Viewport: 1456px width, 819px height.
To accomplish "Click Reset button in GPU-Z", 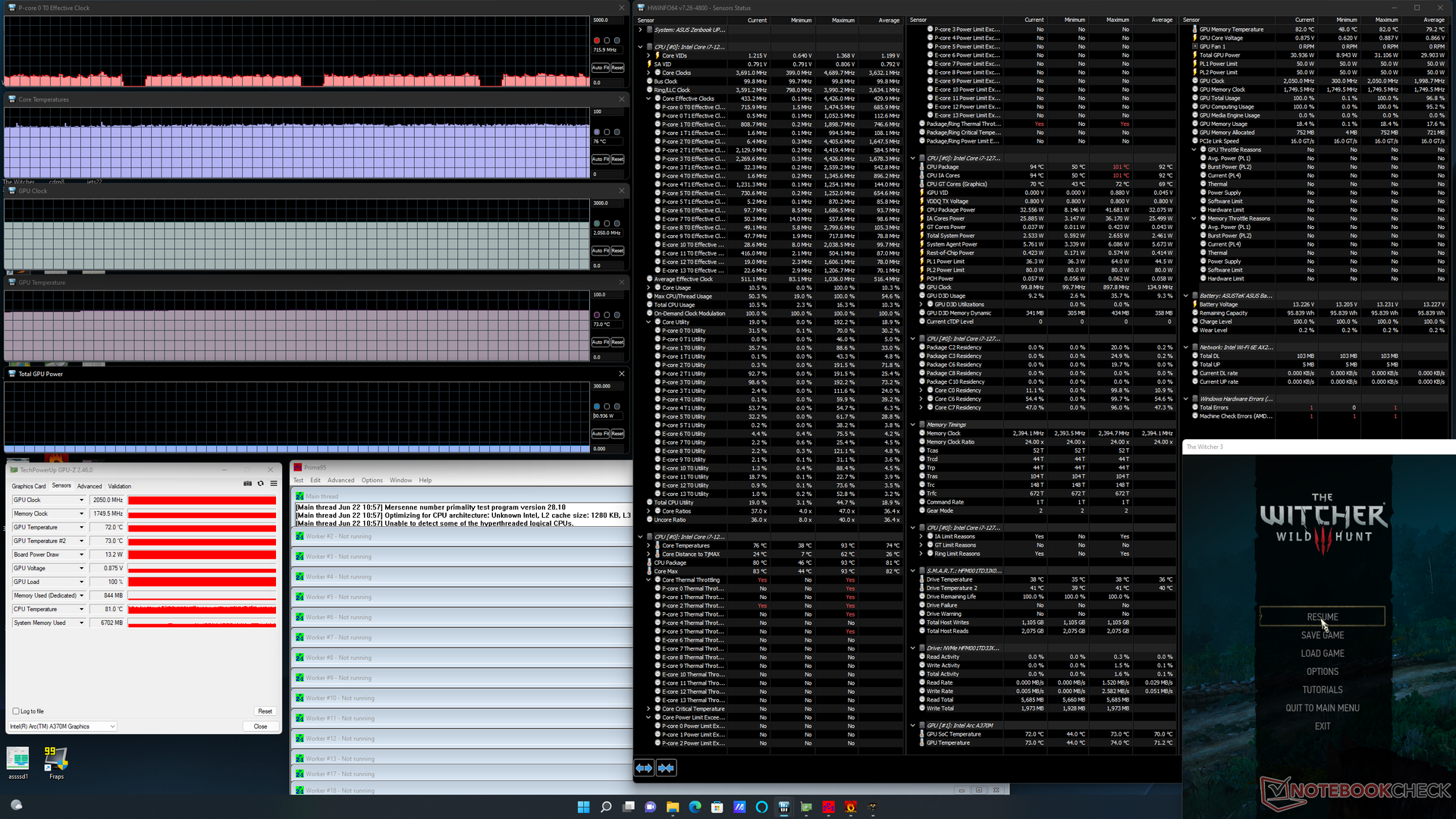I will [265, 711].
